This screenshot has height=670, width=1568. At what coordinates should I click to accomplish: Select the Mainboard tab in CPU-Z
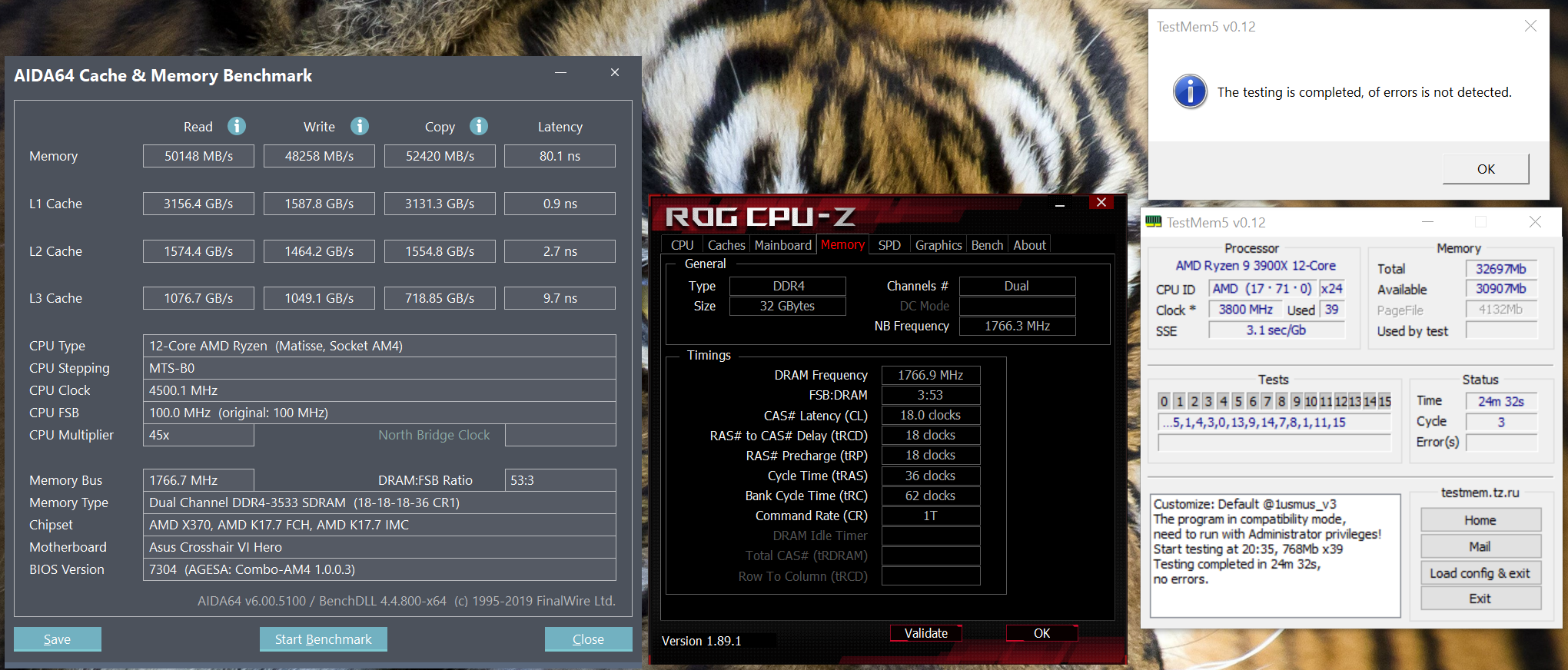coord(783,245)
